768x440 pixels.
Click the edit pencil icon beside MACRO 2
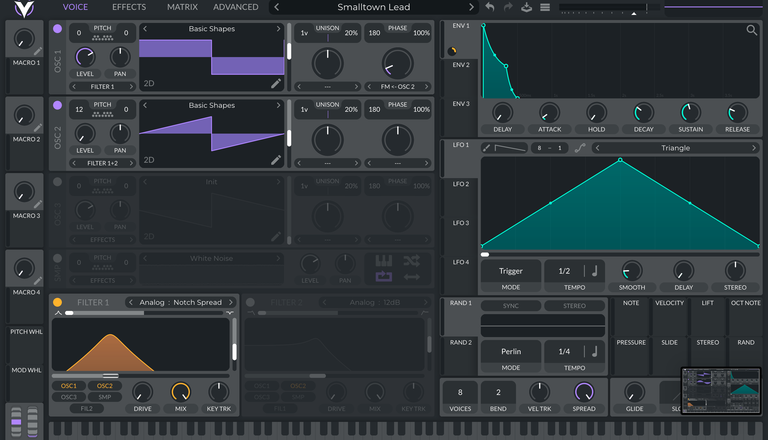[38, 128]
